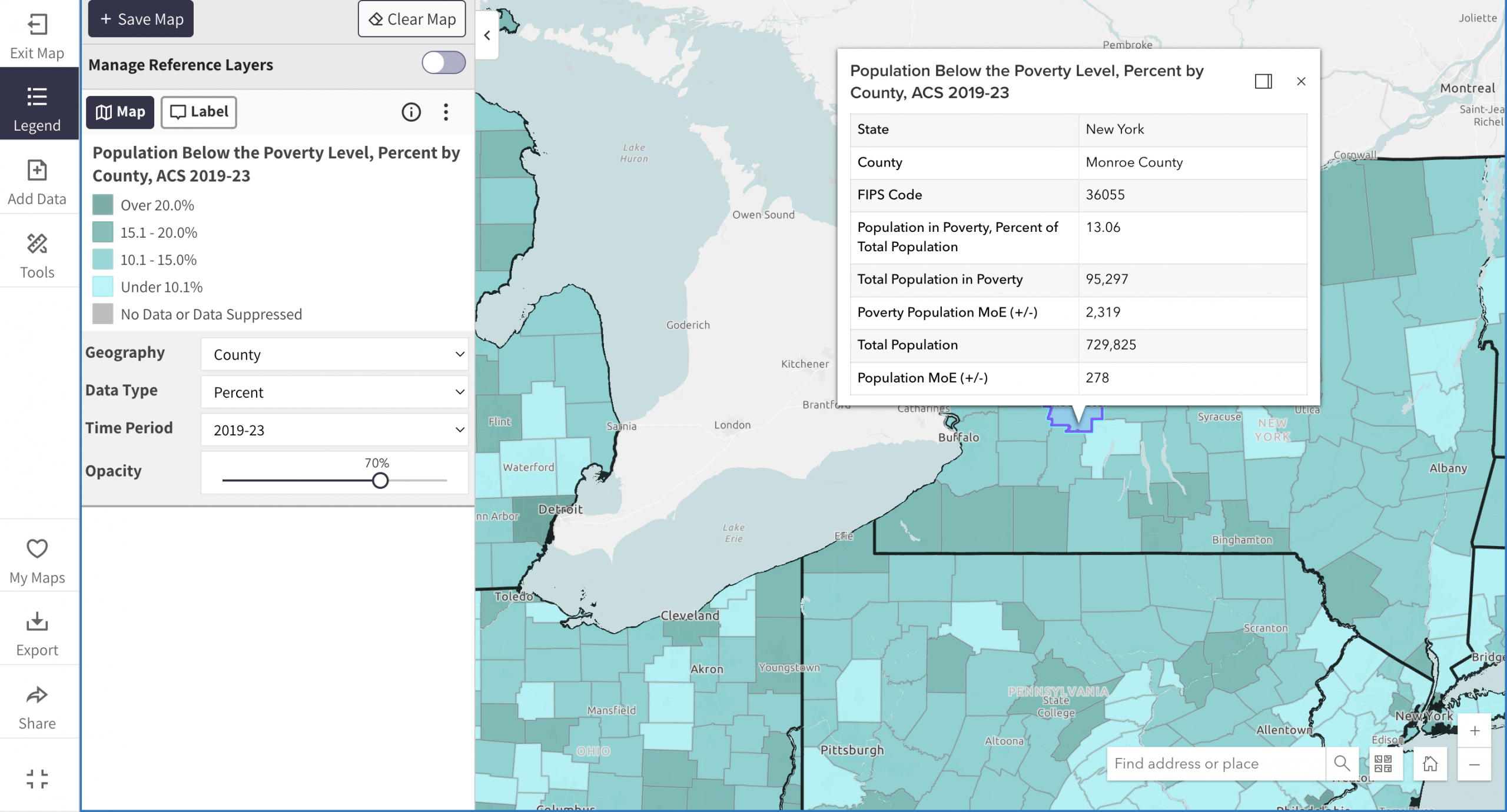Click the Toledo label on the map
Screen dimensions: 1507x812
pos(513,596)
